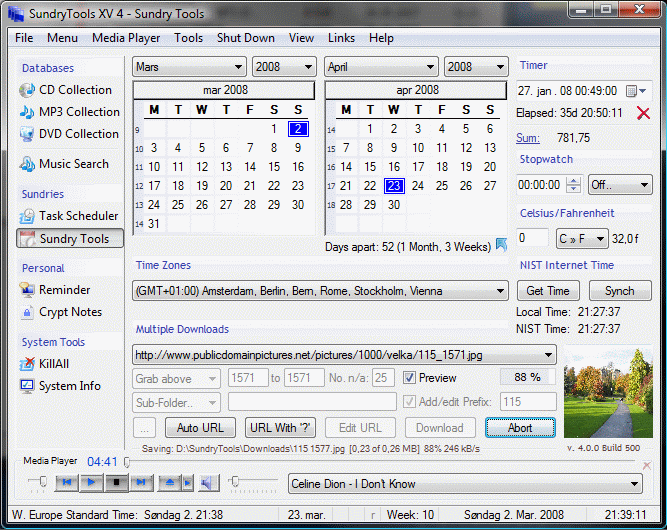The height and width of the screenshot is (530, 667).
Task: Close the media player panel
Action: (647, 466)
